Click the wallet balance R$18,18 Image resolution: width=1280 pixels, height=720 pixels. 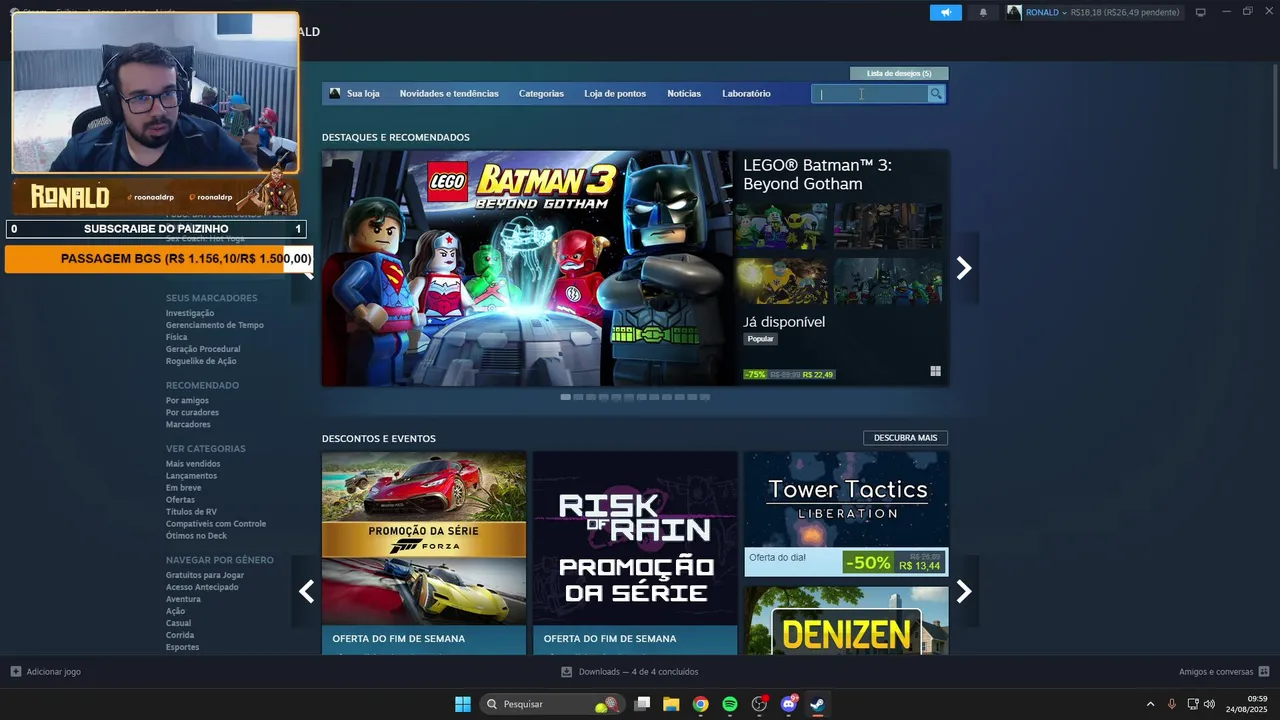(x=1086, y=12)
